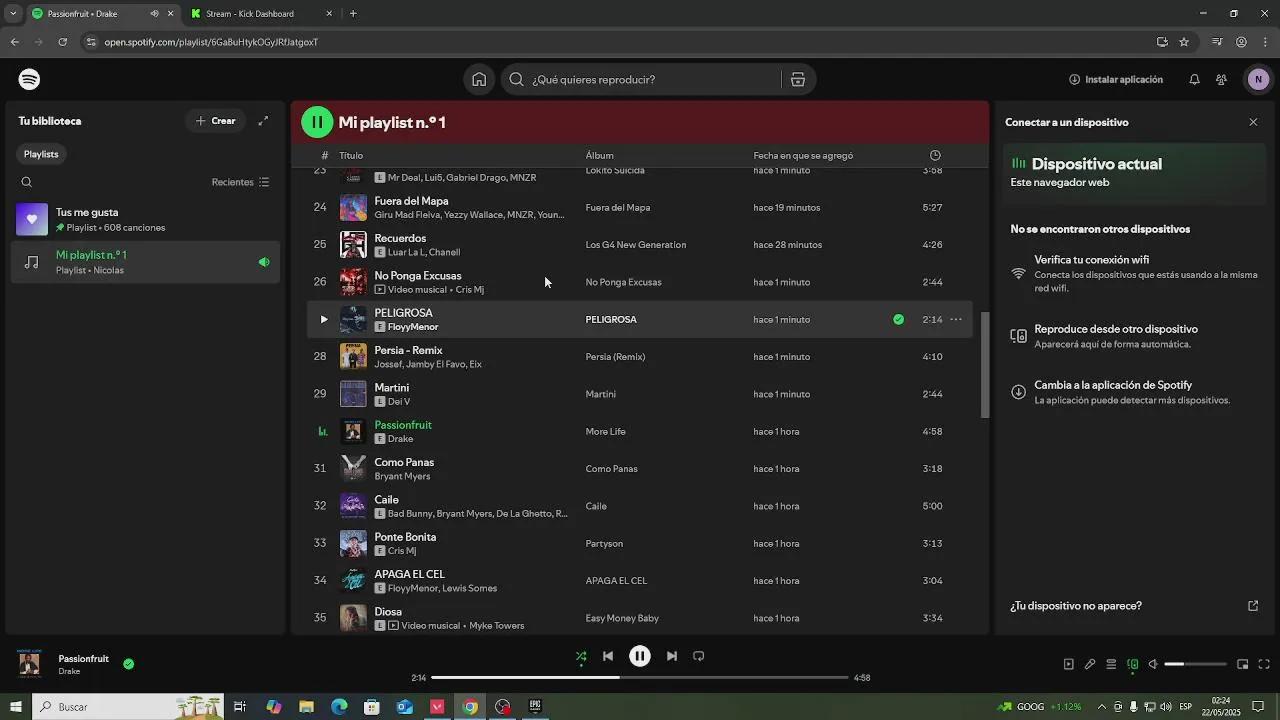The height and width of the screenshot is (720, 1280).
Task: Open the notifications bell
Action: (1194, 80)
